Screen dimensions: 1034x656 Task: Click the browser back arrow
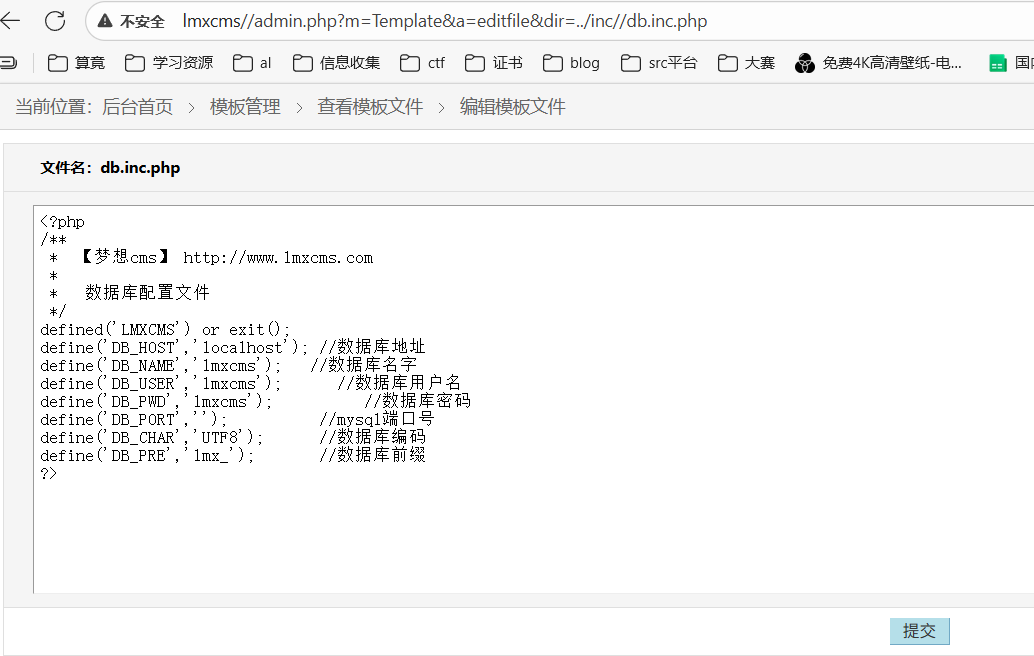[11, 21]
